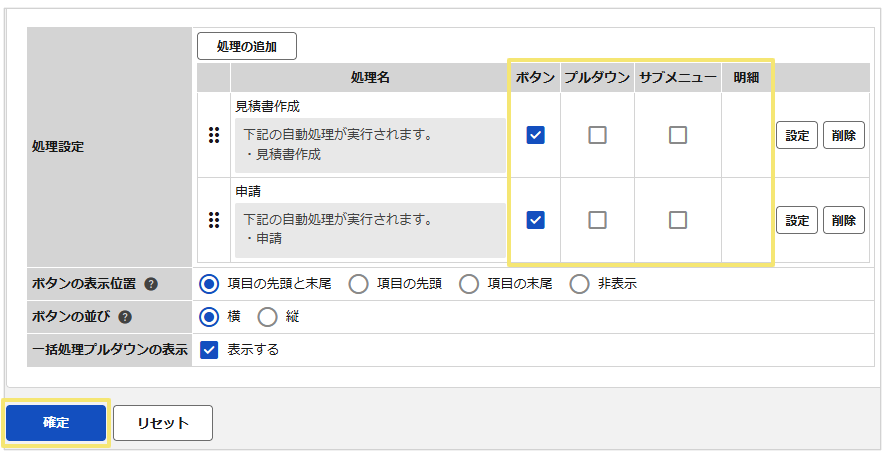Click drag handle icon for 申請 row
The width and height of the screenshot is (888, 460).
(214, 220)
